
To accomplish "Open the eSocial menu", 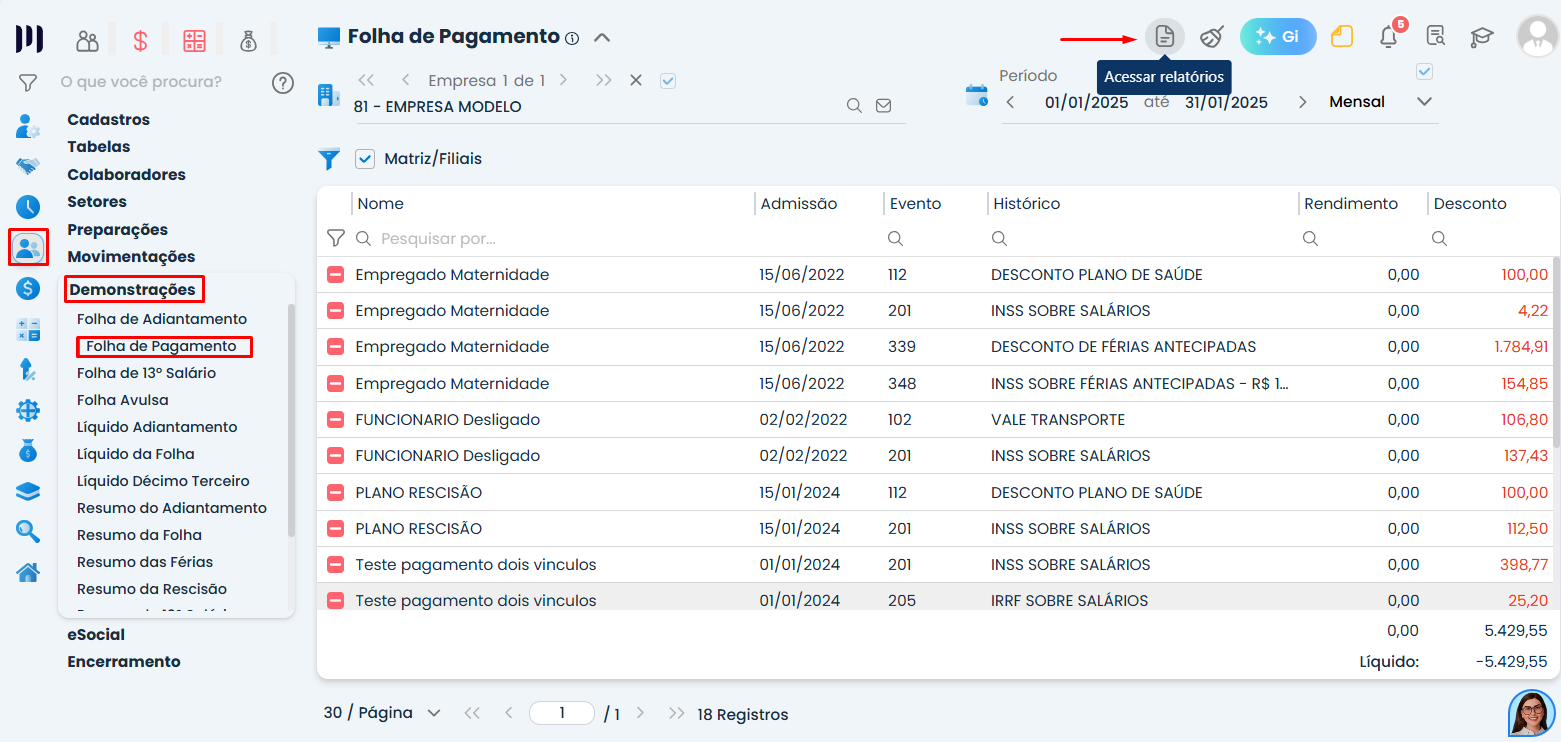I will 96,634.
